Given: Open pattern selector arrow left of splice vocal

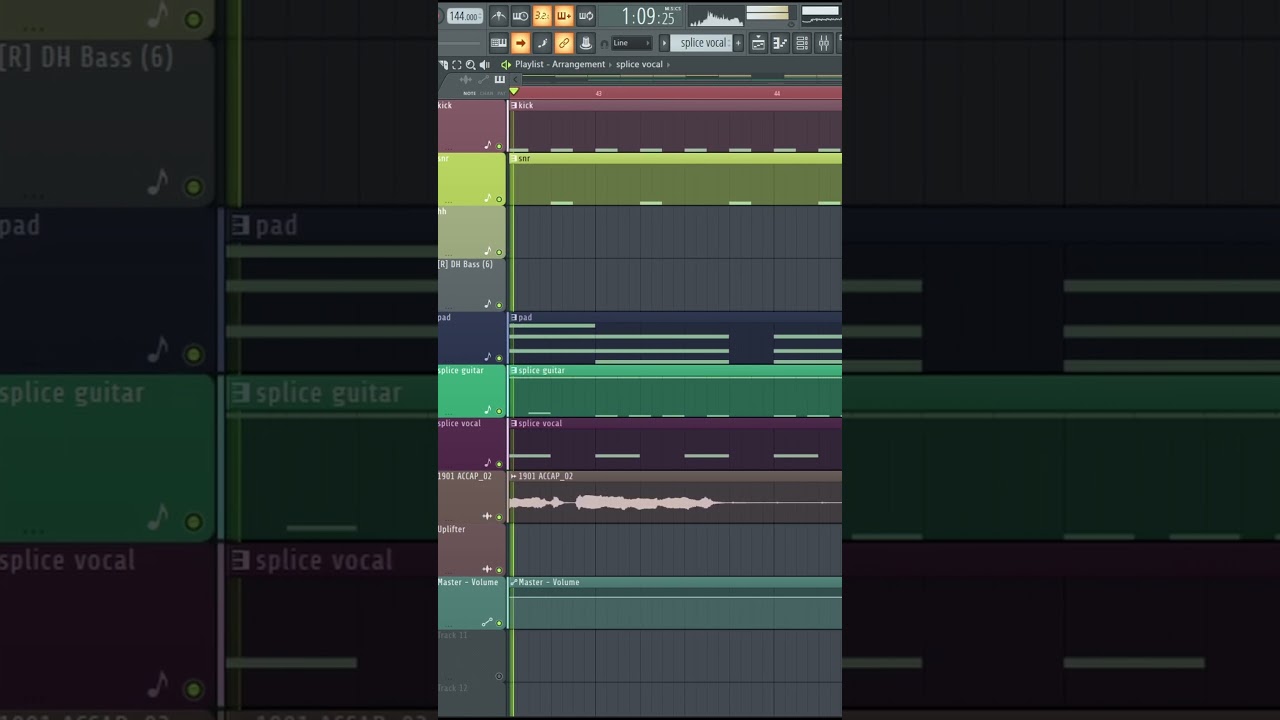Looking at the screenshot, I should (x=664, y=43).
